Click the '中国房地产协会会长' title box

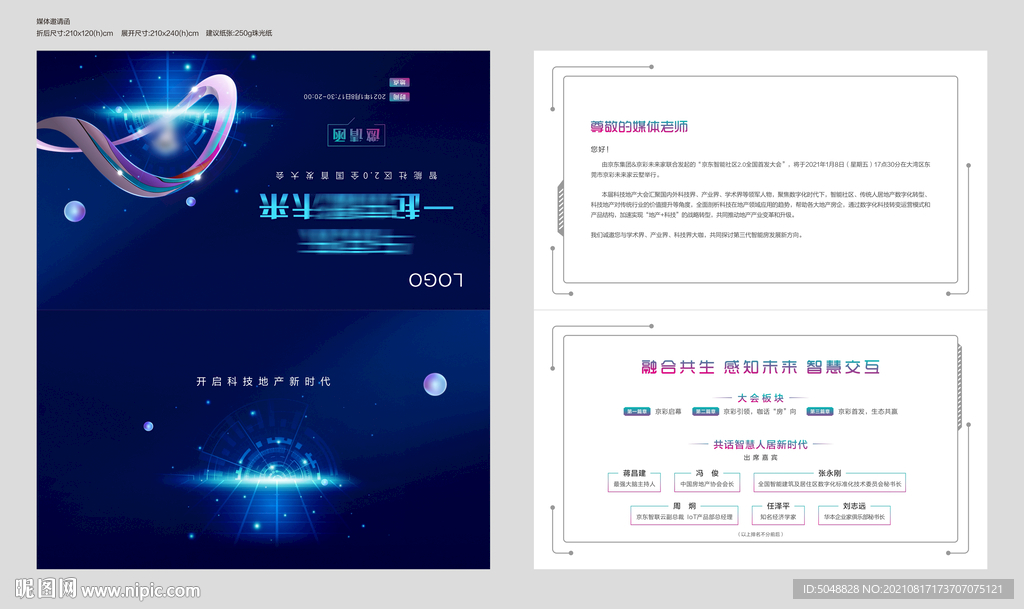[x=707, y=484]
